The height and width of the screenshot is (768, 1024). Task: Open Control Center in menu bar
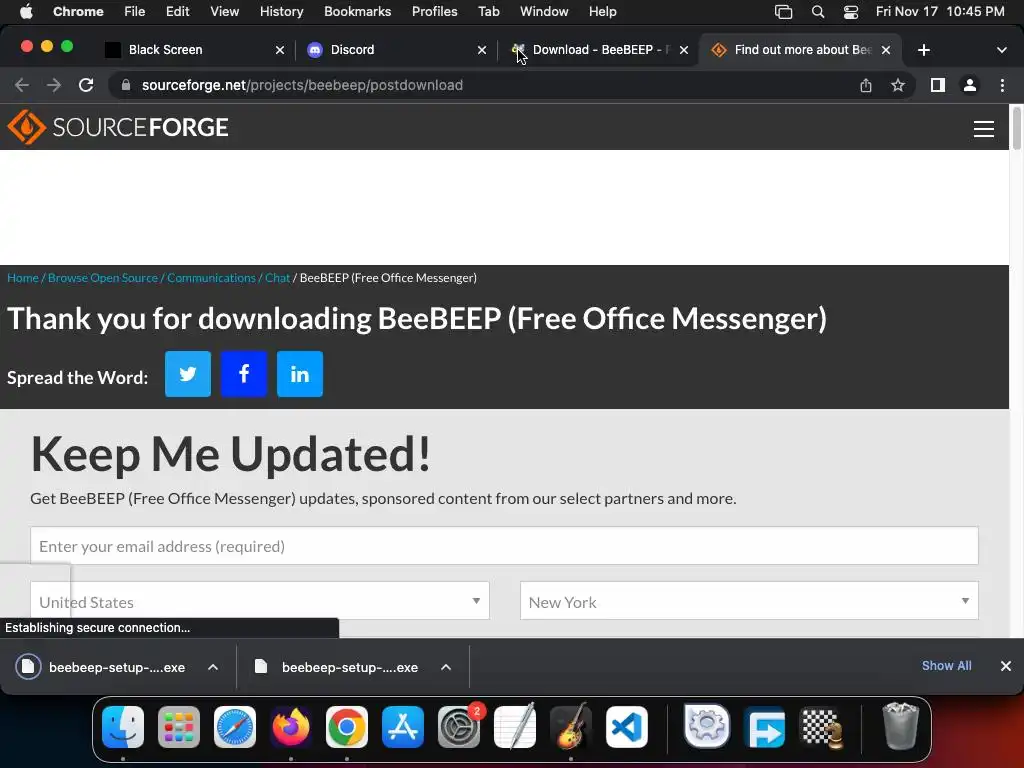pos(851,11)
